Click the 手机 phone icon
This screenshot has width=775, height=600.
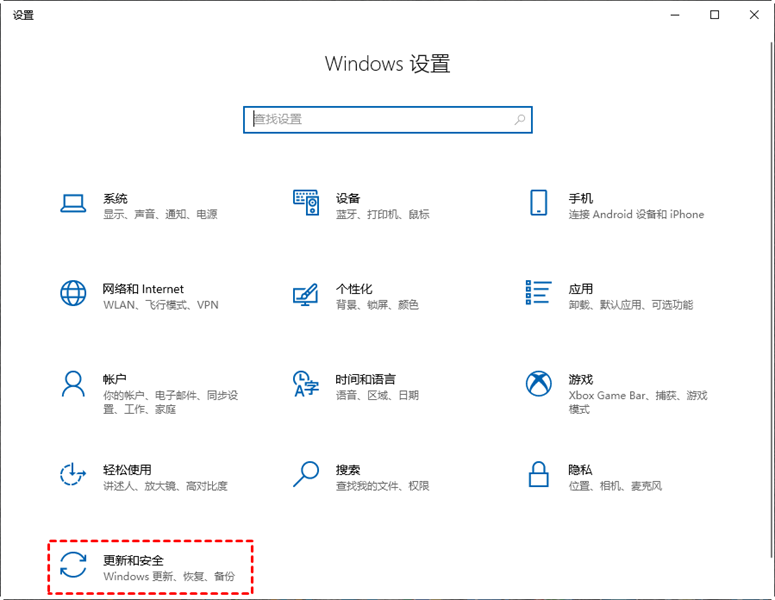tap(538, 204)
